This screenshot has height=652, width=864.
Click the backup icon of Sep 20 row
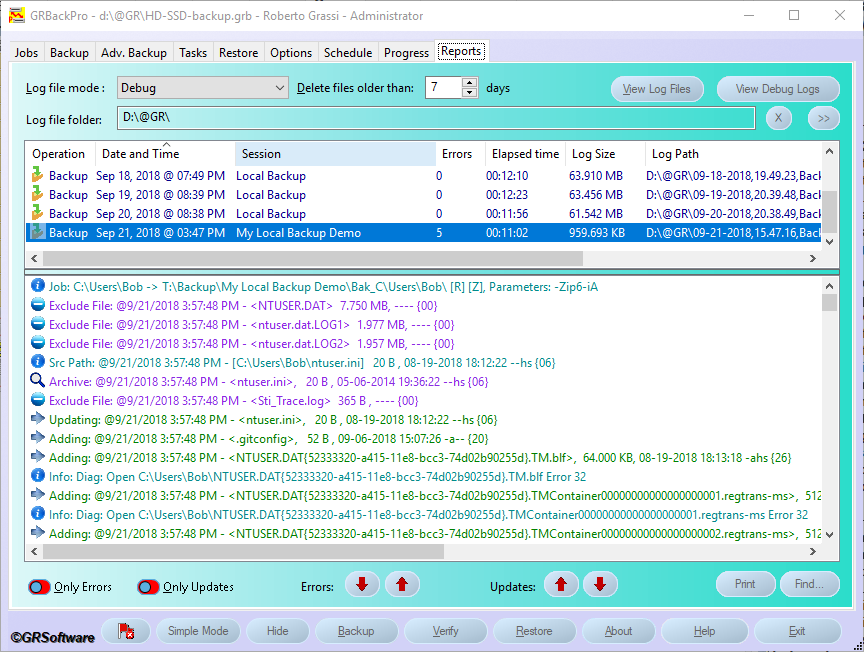pos(37,213)
